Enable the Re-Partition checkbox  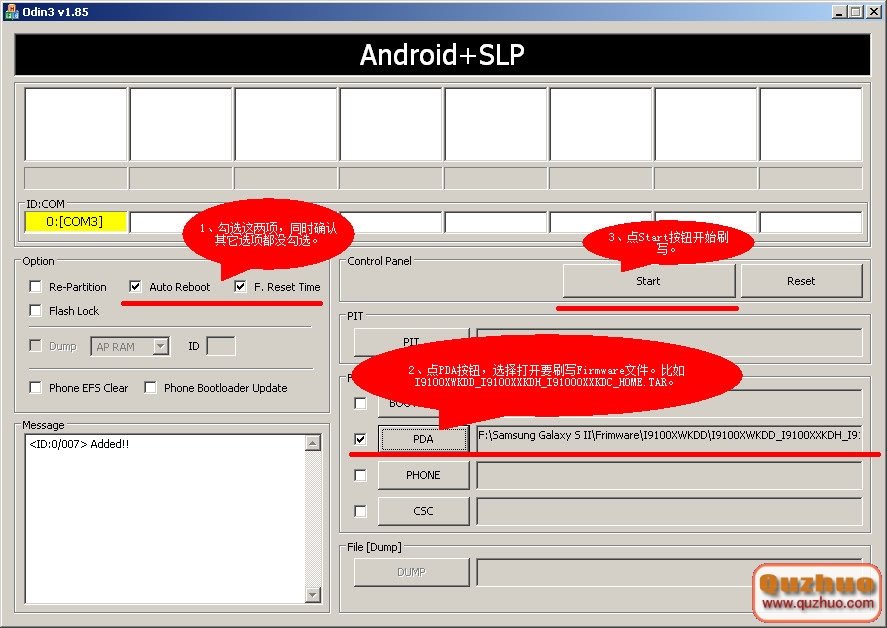(35, 287)
